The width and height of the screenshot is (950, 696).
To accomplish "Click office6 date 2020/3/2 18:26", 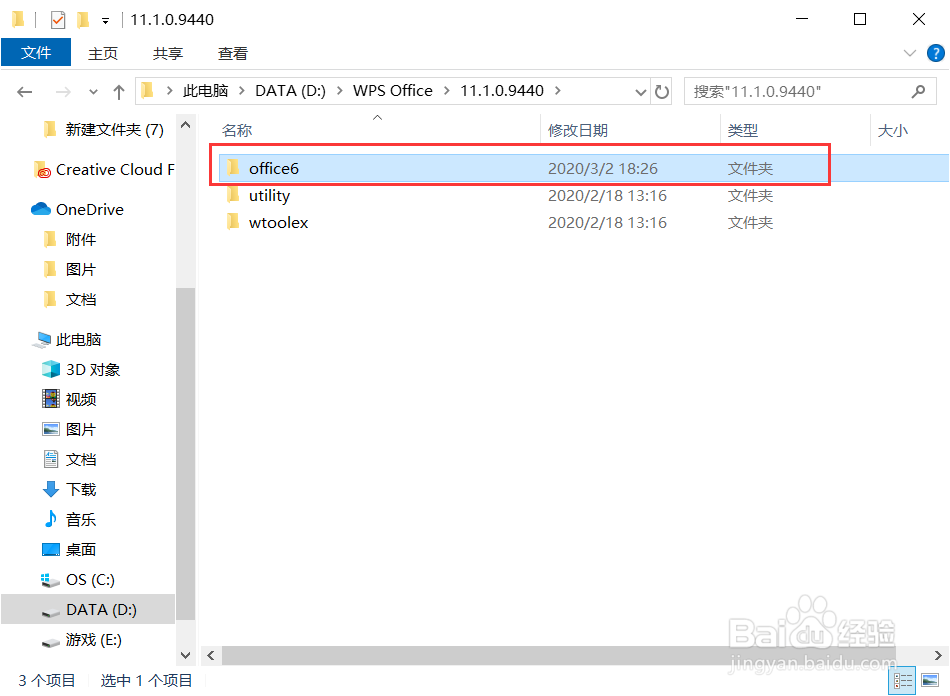I will coord(603,168).
